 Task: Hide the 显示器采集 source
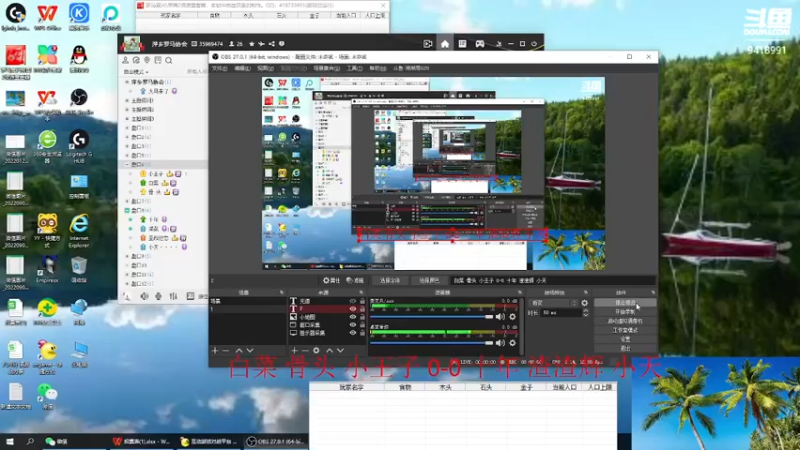[x=353, y=333]
